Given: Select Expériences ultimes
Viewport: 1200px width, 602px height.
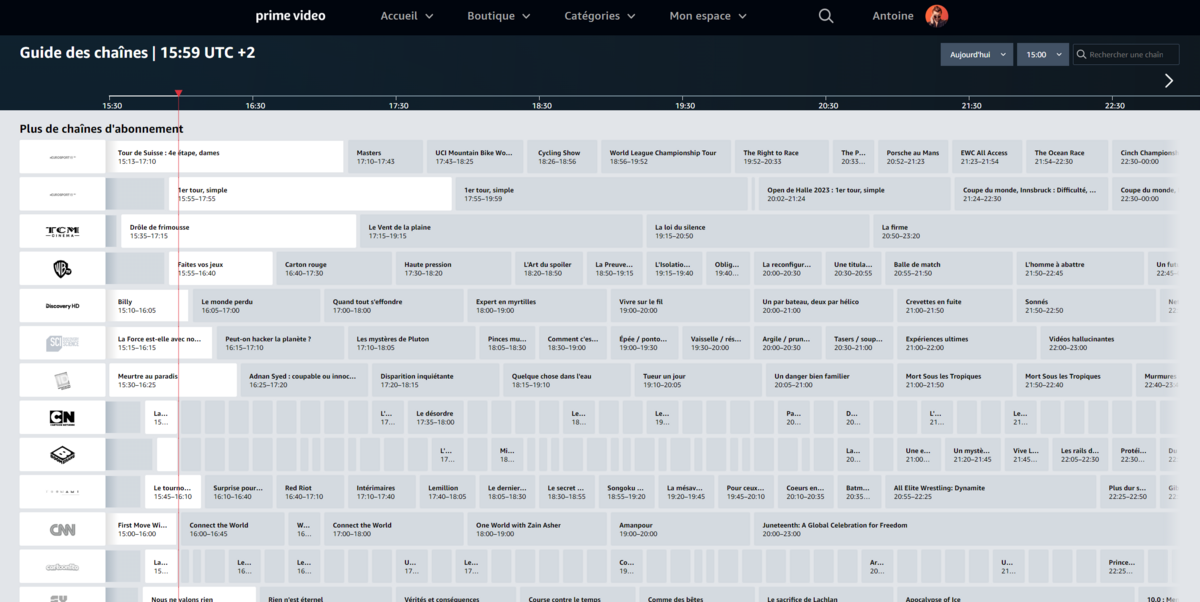Looking at the screenshot, I should click(x=968, y=342).
